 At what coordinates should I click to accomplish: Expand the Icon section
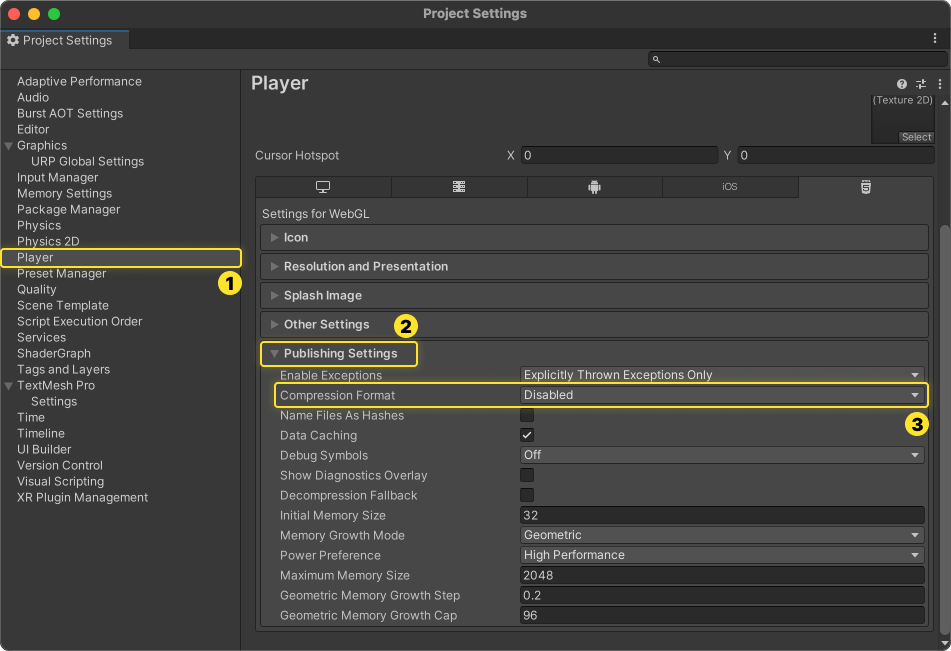(x=594, y=237)
